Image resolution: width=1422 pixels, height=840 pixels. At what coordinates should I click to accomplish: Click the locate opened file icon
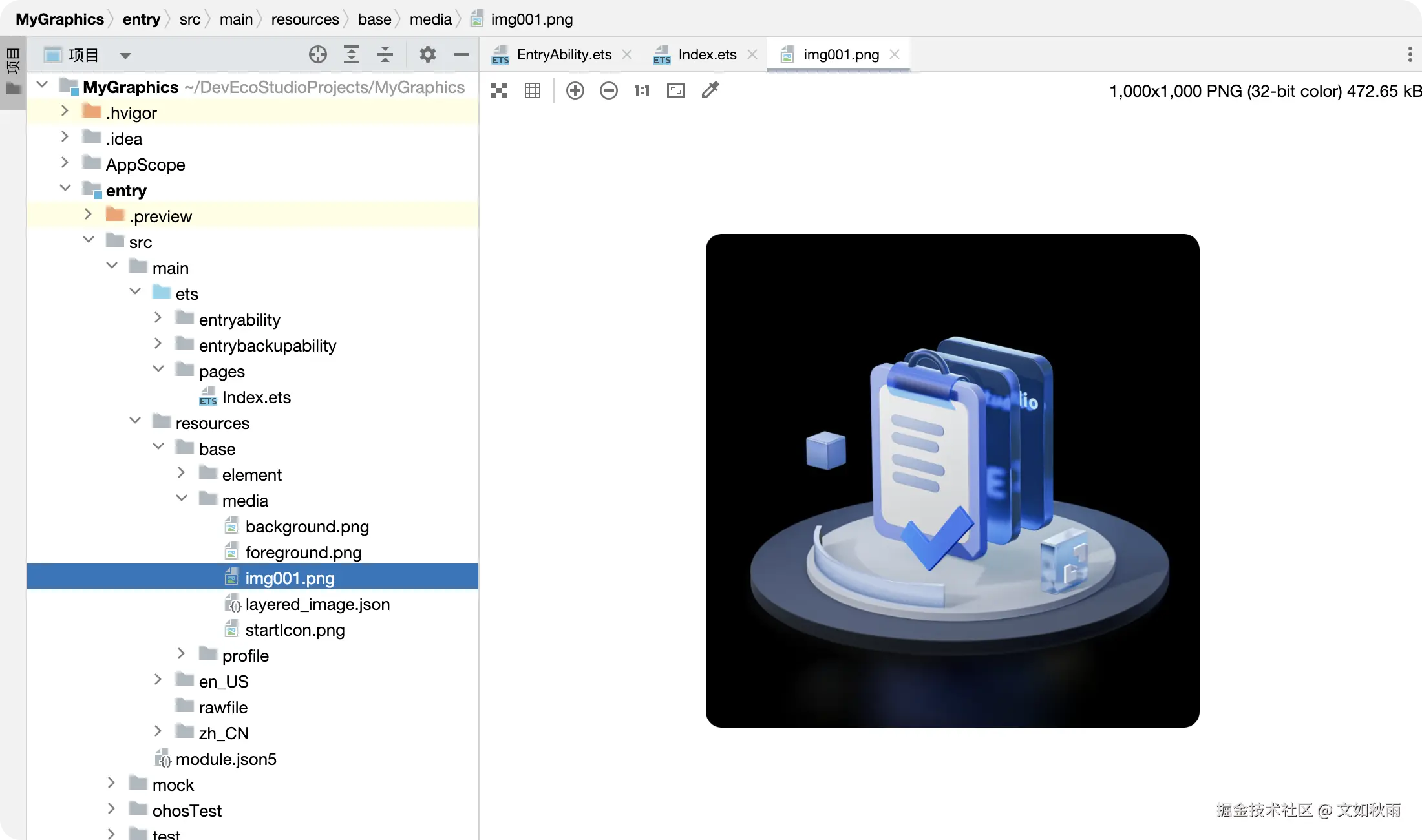point(317,55)
